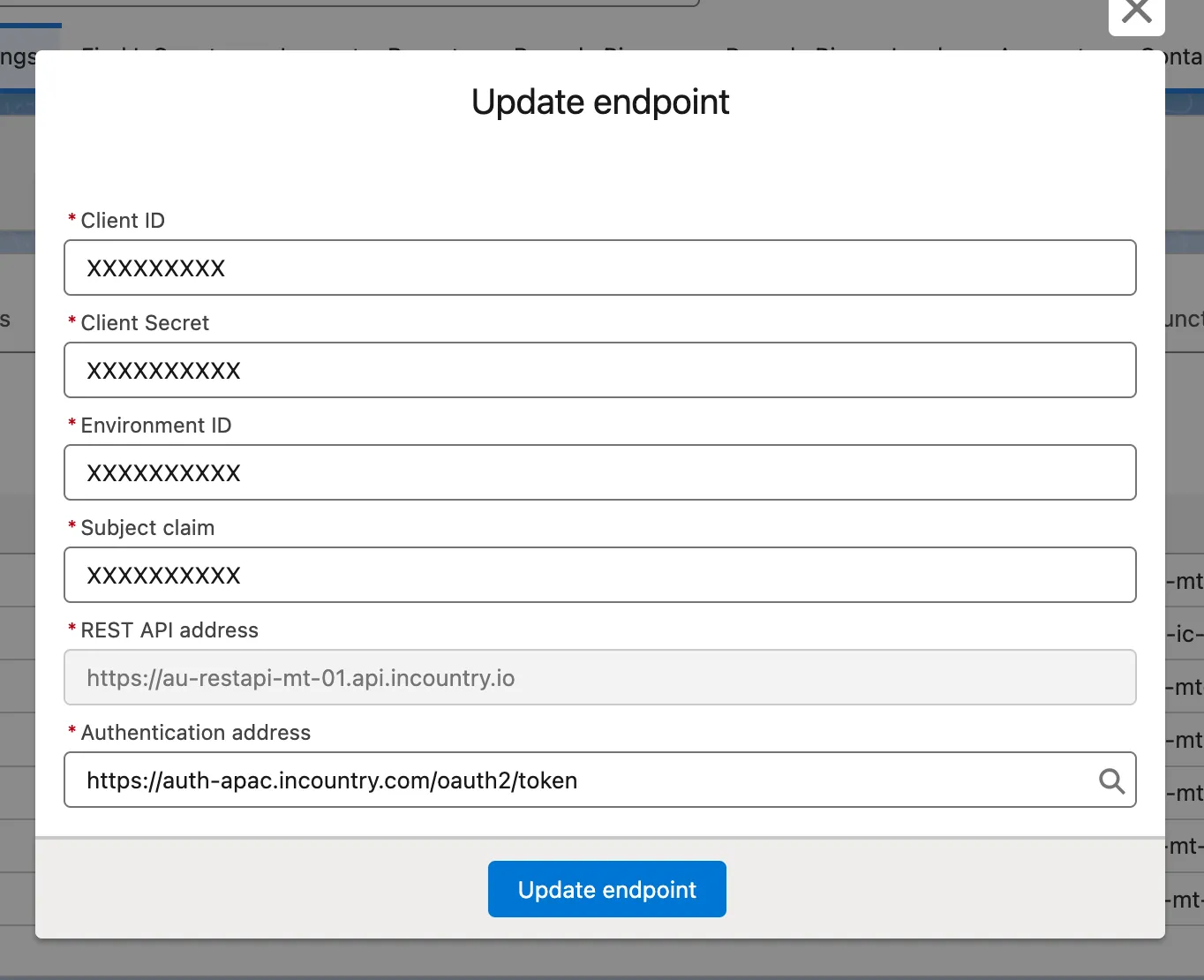The height and width of the screenshot is (980, 1204).
Task: Focus the Subject claim text box
Action: click(599, 575)
